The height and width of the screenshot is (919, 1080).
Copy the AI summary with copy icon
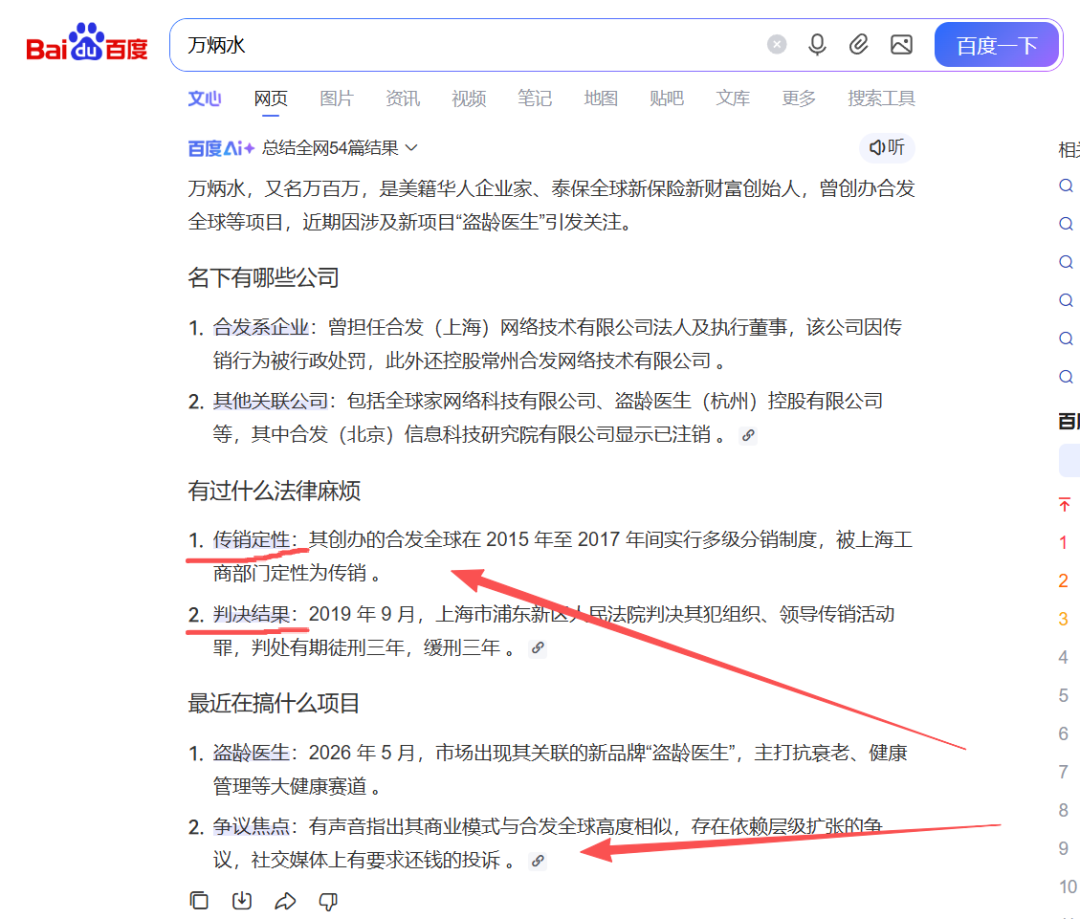199,900
